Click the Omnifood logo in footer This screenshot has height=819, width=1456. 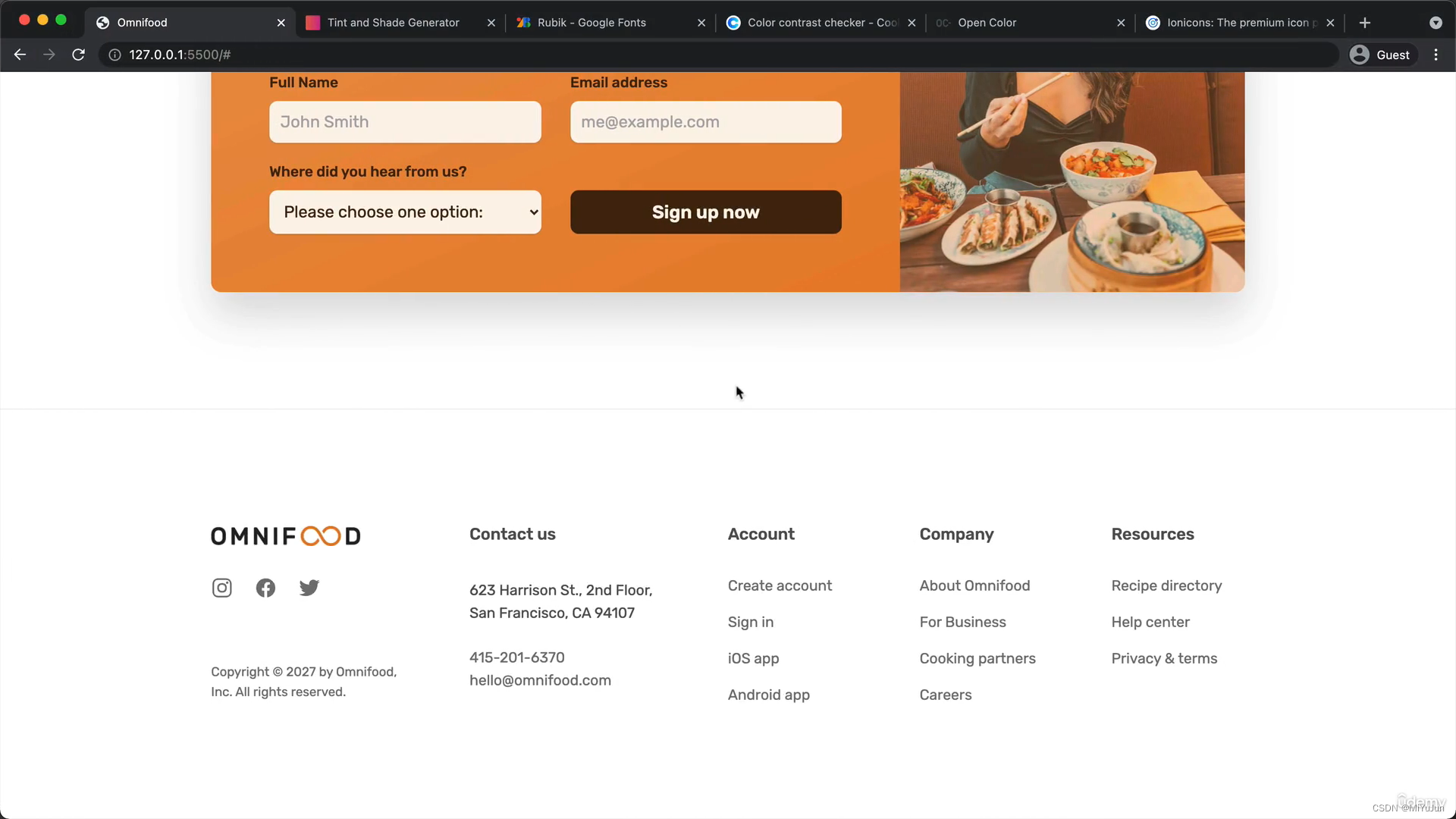tap(285, 536)
